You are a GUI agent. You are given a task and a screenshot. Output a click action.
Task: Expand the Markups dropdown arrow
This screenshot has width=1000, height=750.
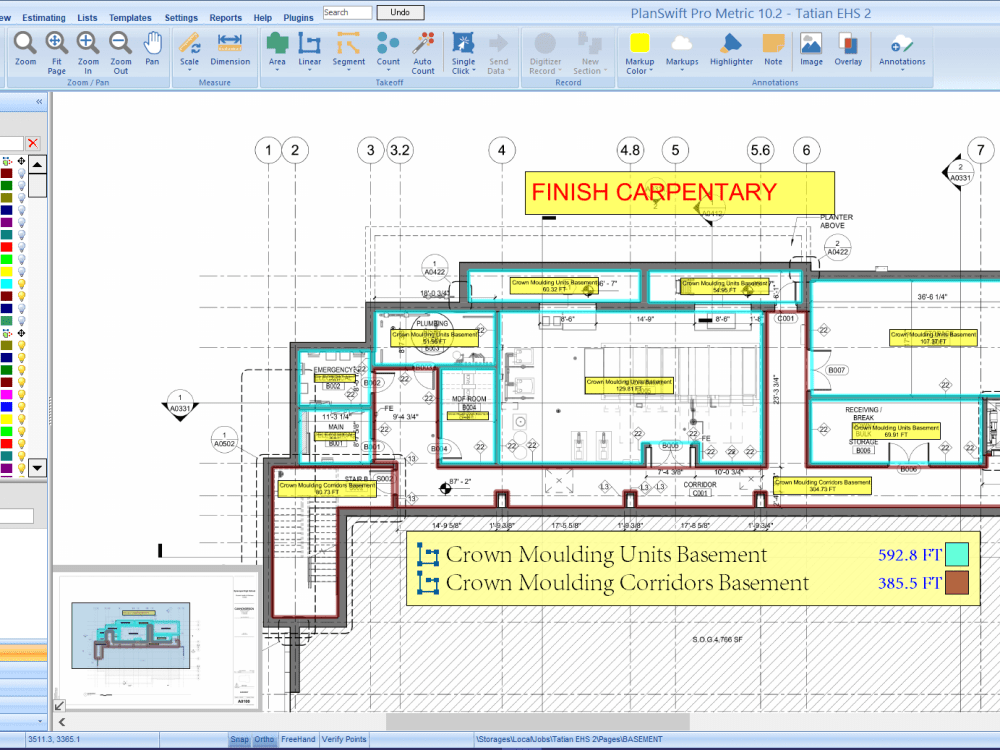click(x=682, y=71)
